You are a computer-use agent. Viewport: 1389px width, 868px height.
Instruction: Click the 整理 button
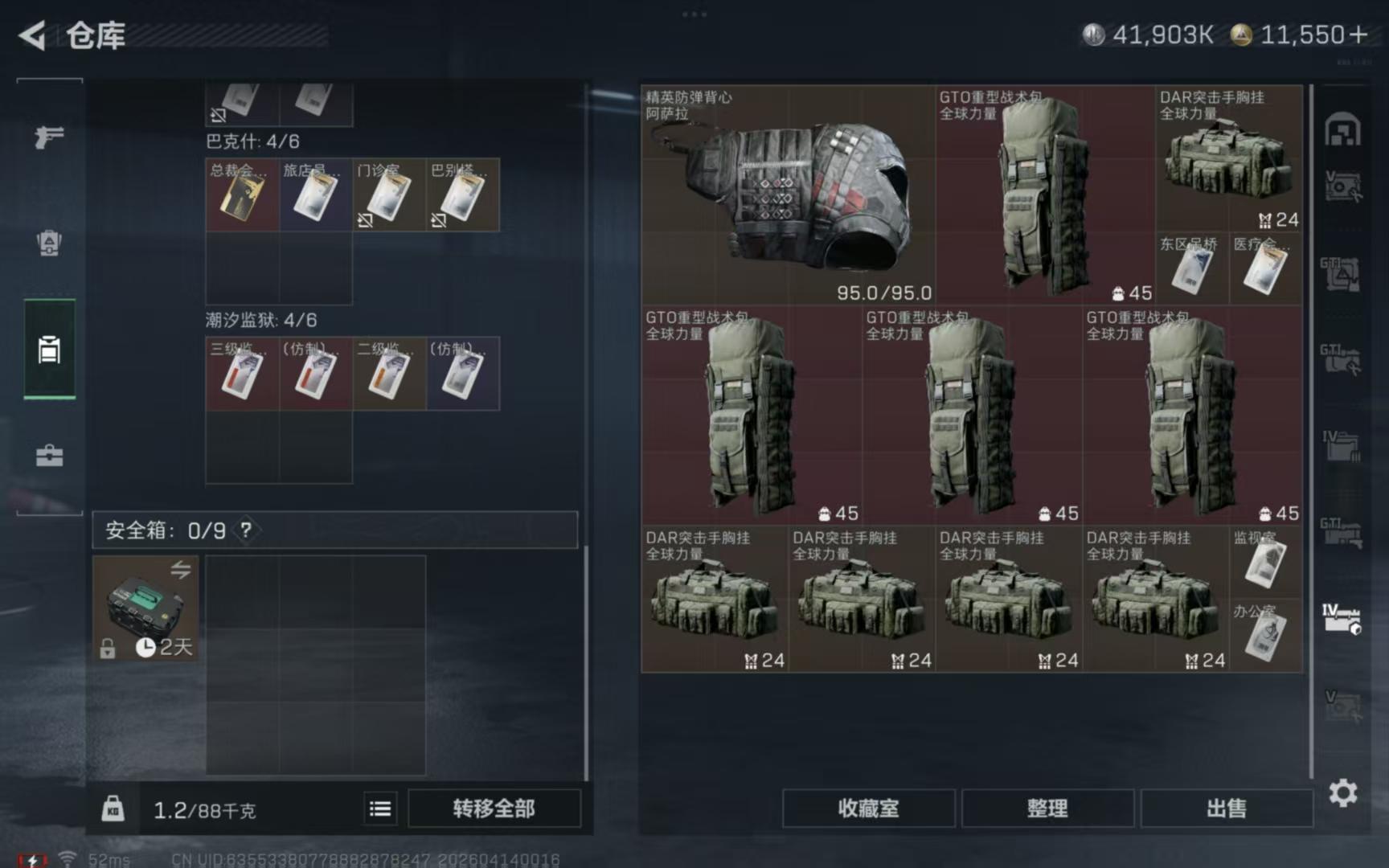click(1047, 809)
